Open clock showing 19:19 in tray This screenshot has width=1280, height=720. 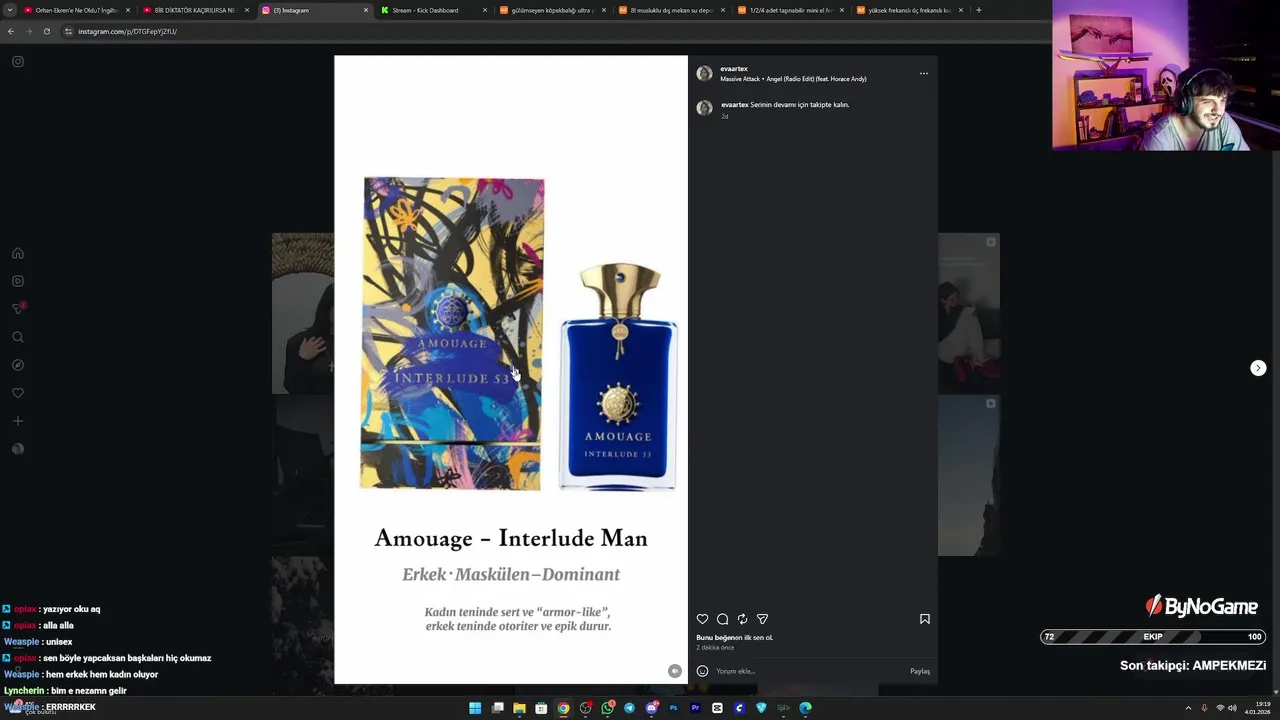coord(1256,708)
